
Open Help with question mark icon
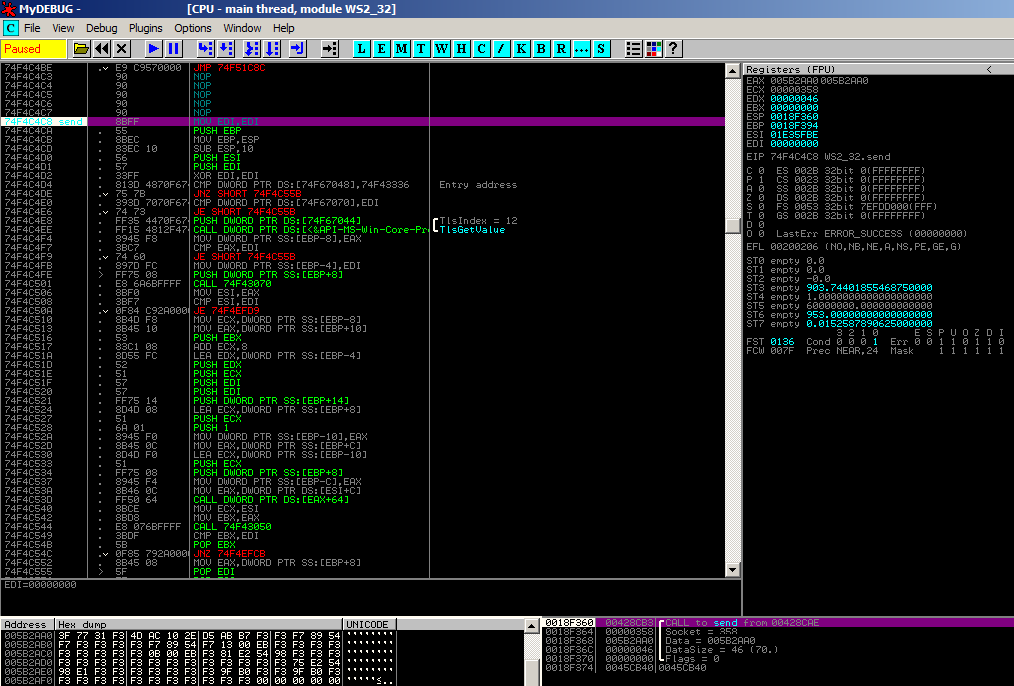tap(674, 48)
